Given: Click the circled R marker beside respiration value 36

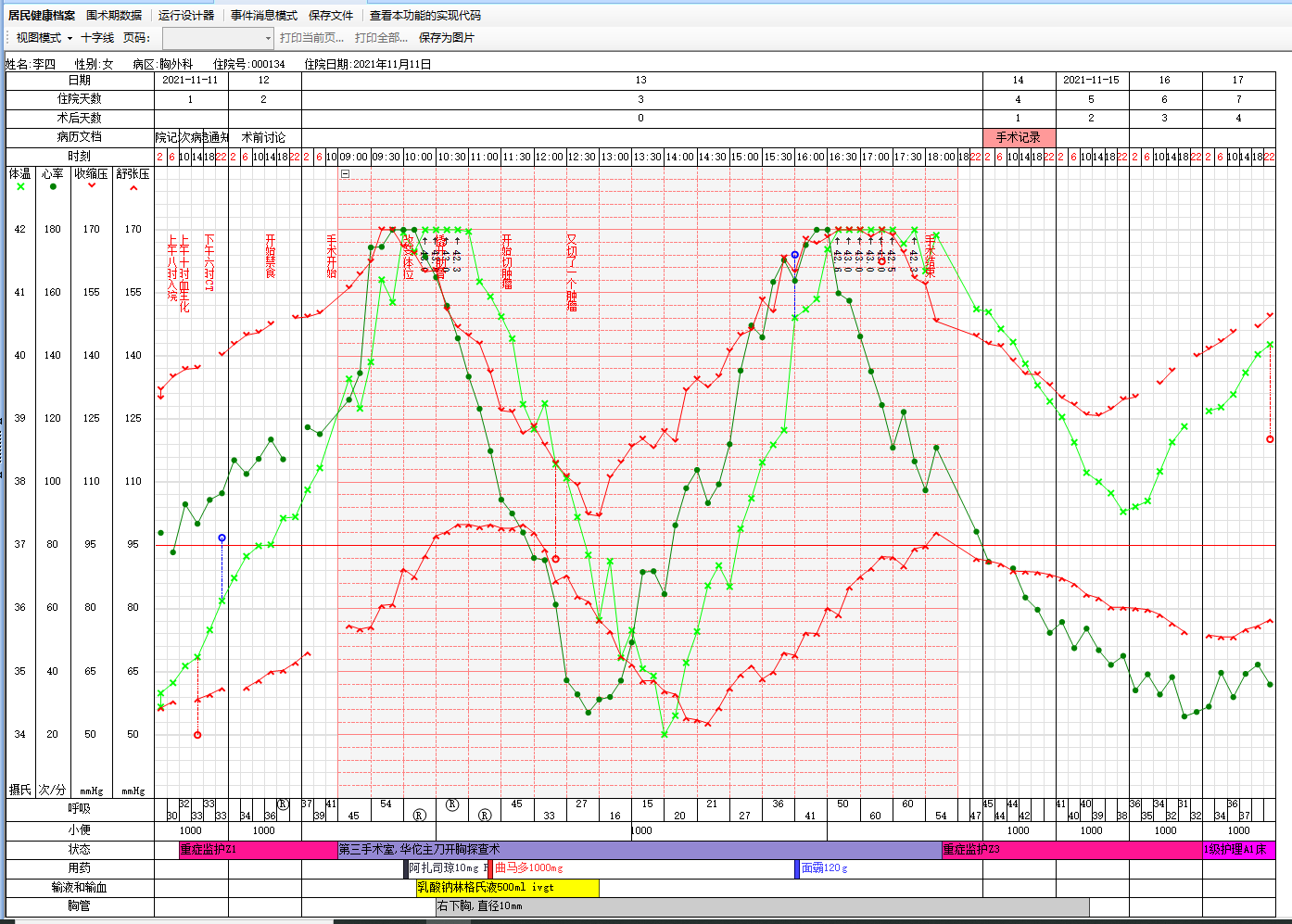Looking at the screenshot, I should (283, 804).
